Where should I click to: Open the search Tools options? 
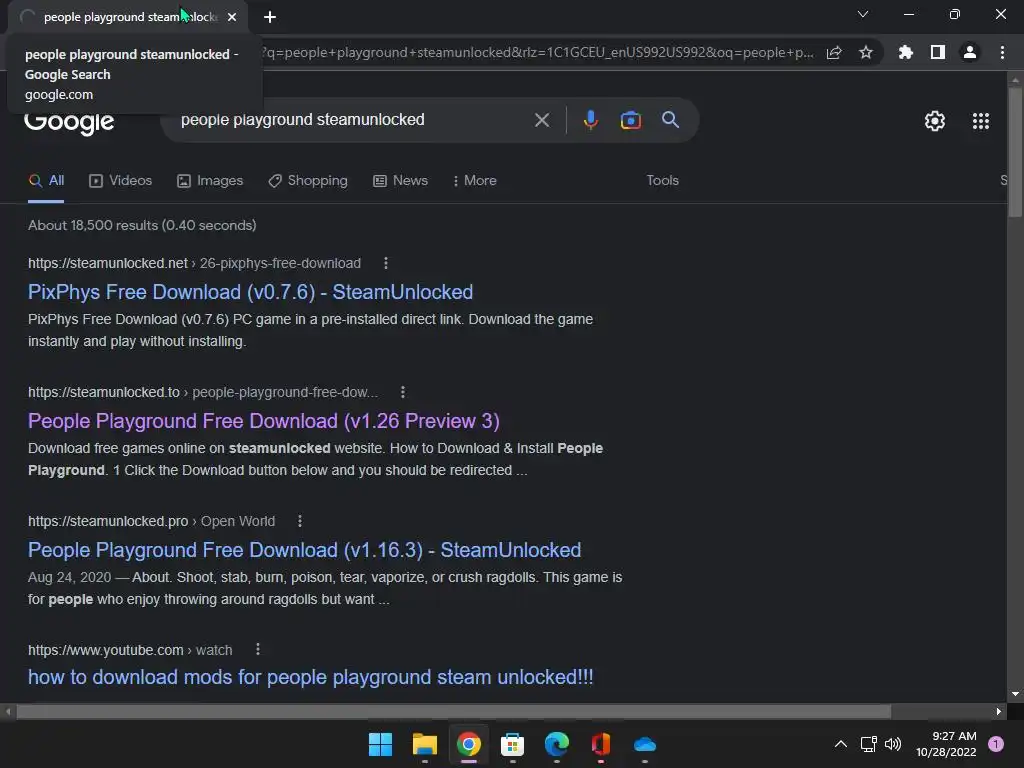point(662,181)
